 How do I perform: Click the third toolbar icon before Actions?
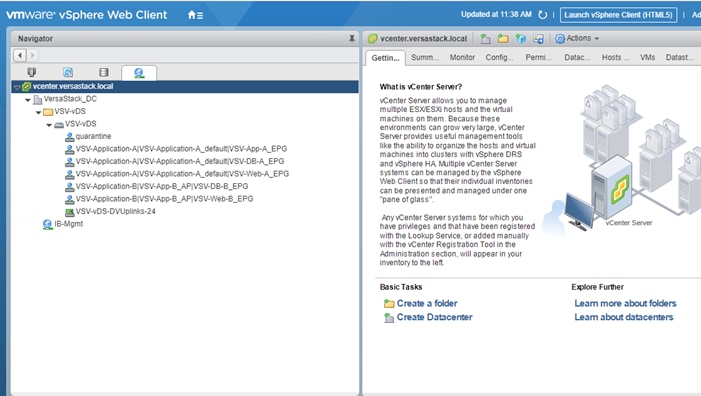(x=521, y=39)
